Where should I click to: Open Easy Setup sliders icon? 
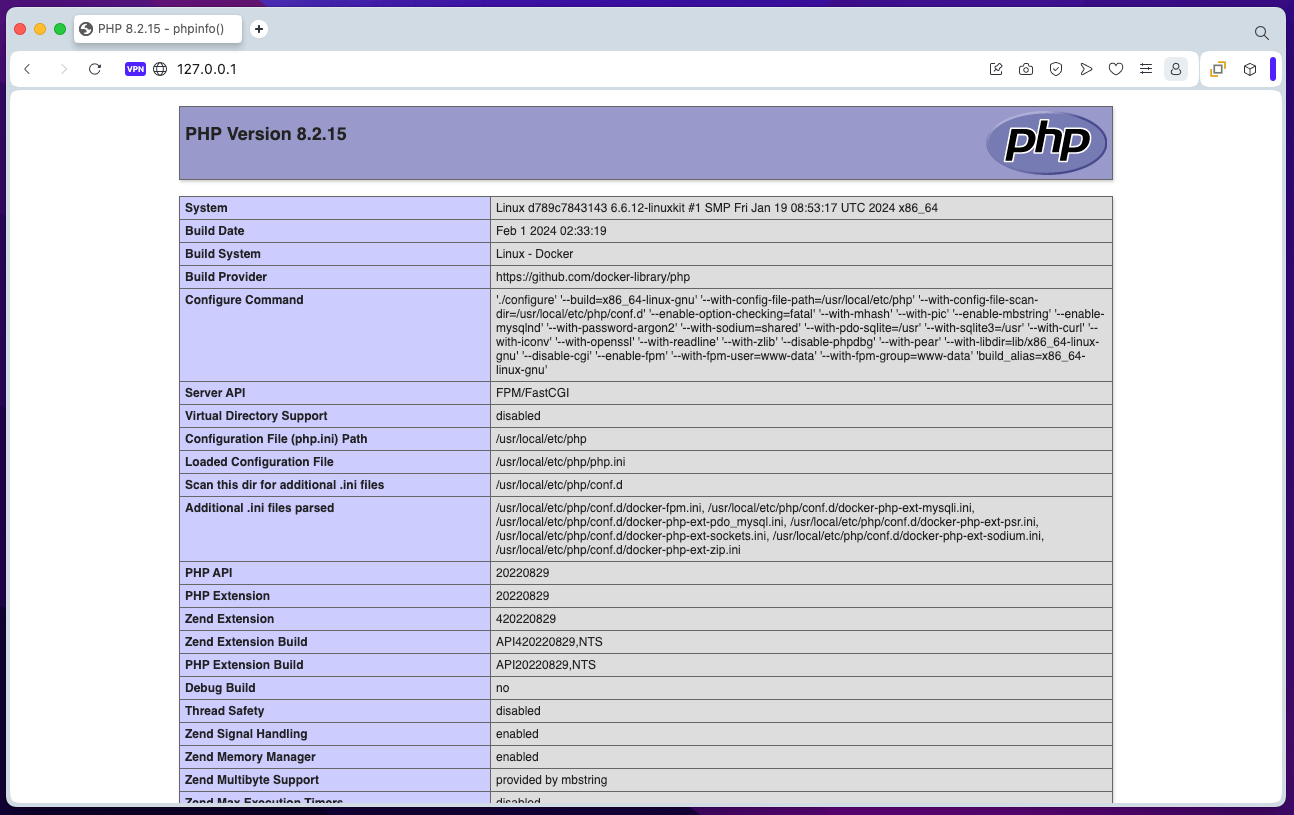tap(1146, 69)
